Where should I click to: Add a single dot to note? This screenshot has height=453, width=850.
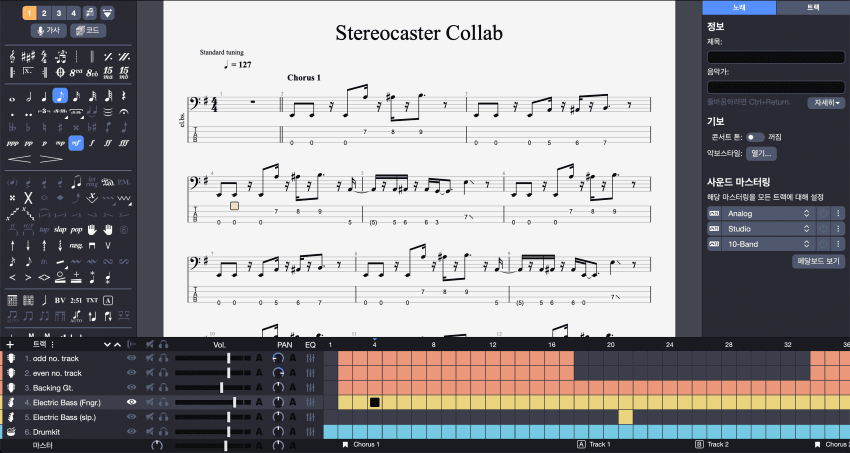pyautogui.click(x=12, y=114)
